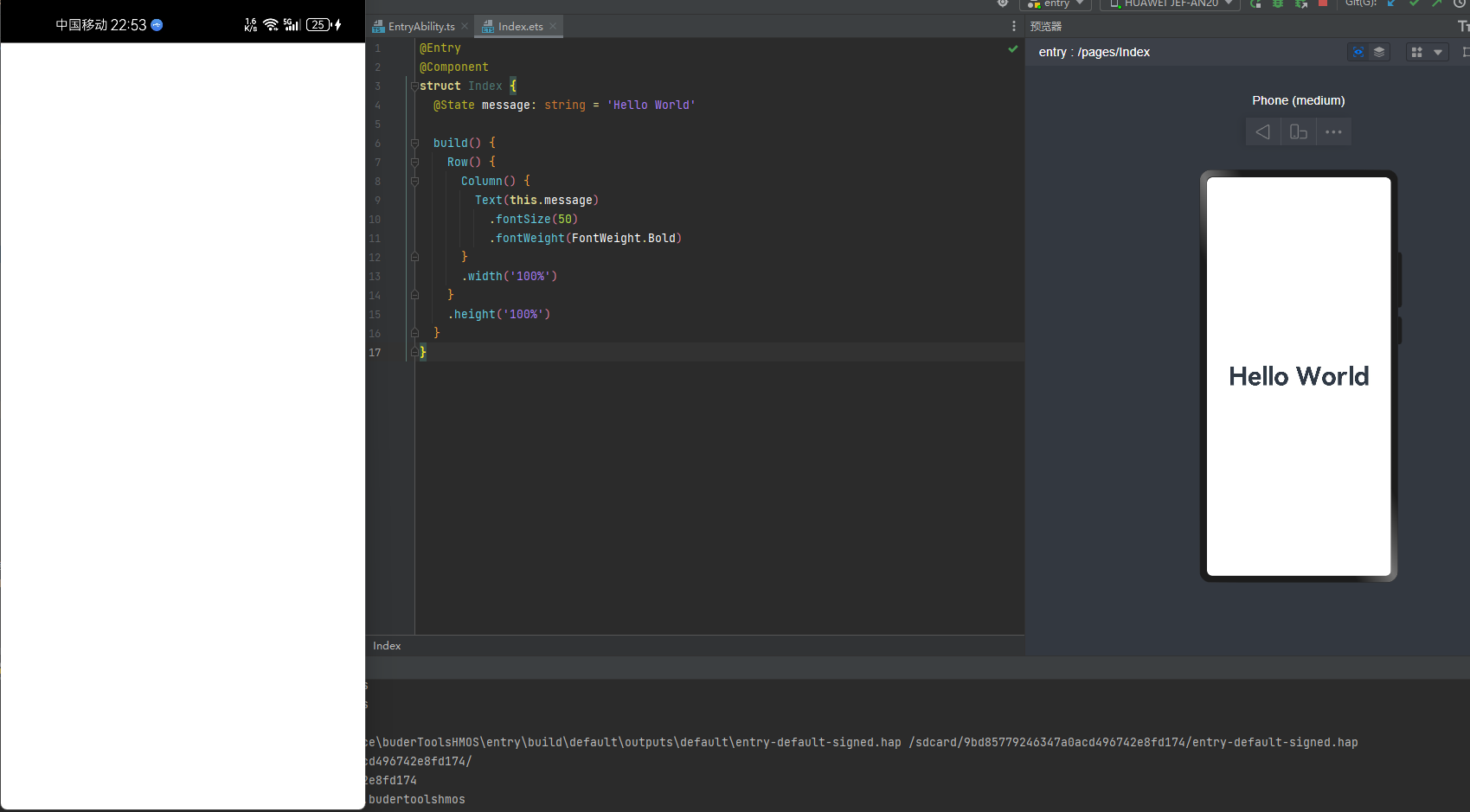
Task: Click the 预览器 panel title
Action: click(x=1045, y=27)
